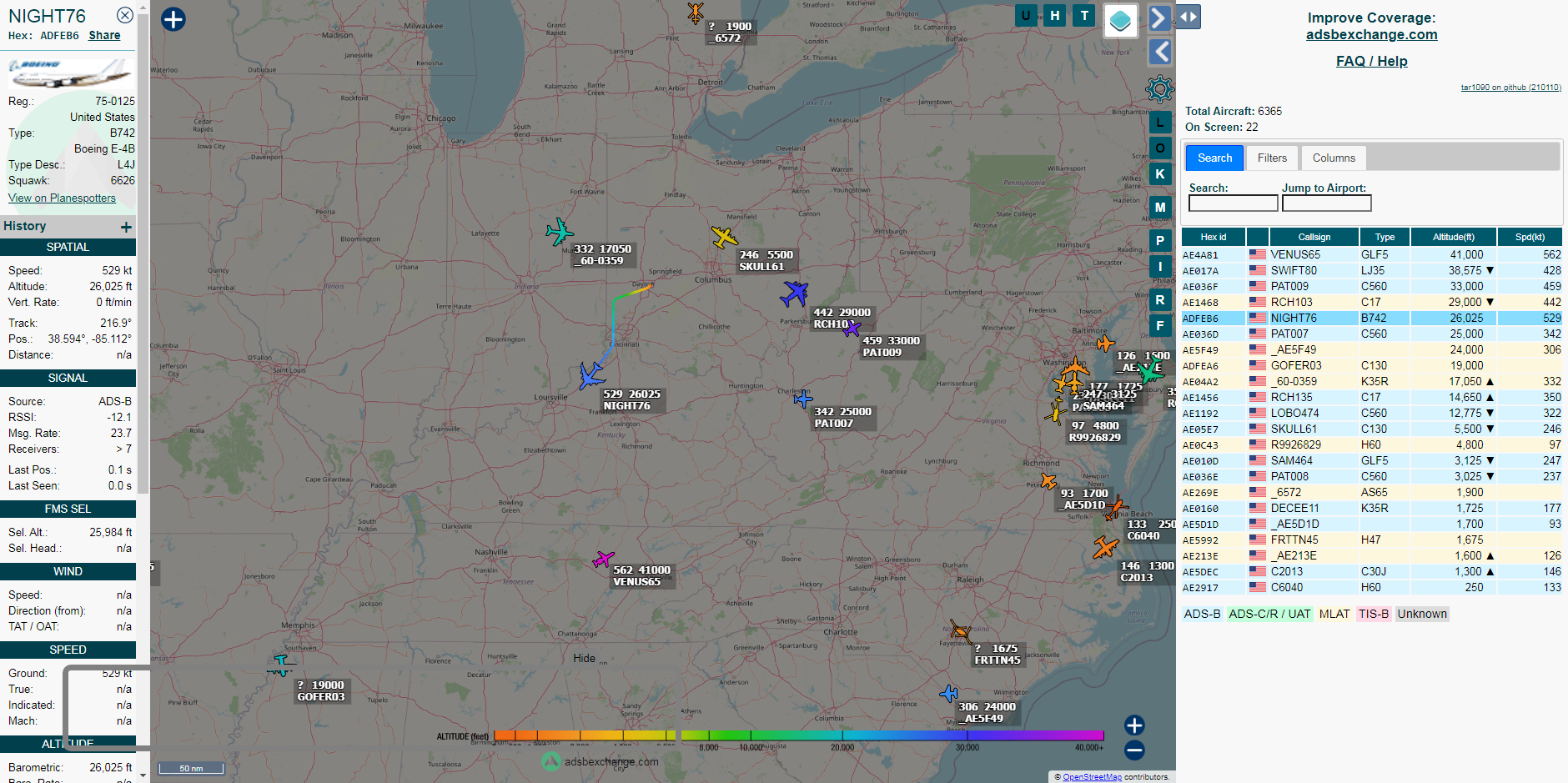The width and height of the screenshot is (1568, 783).
Task: Toggle the U map button
Action: [1026, 15]
